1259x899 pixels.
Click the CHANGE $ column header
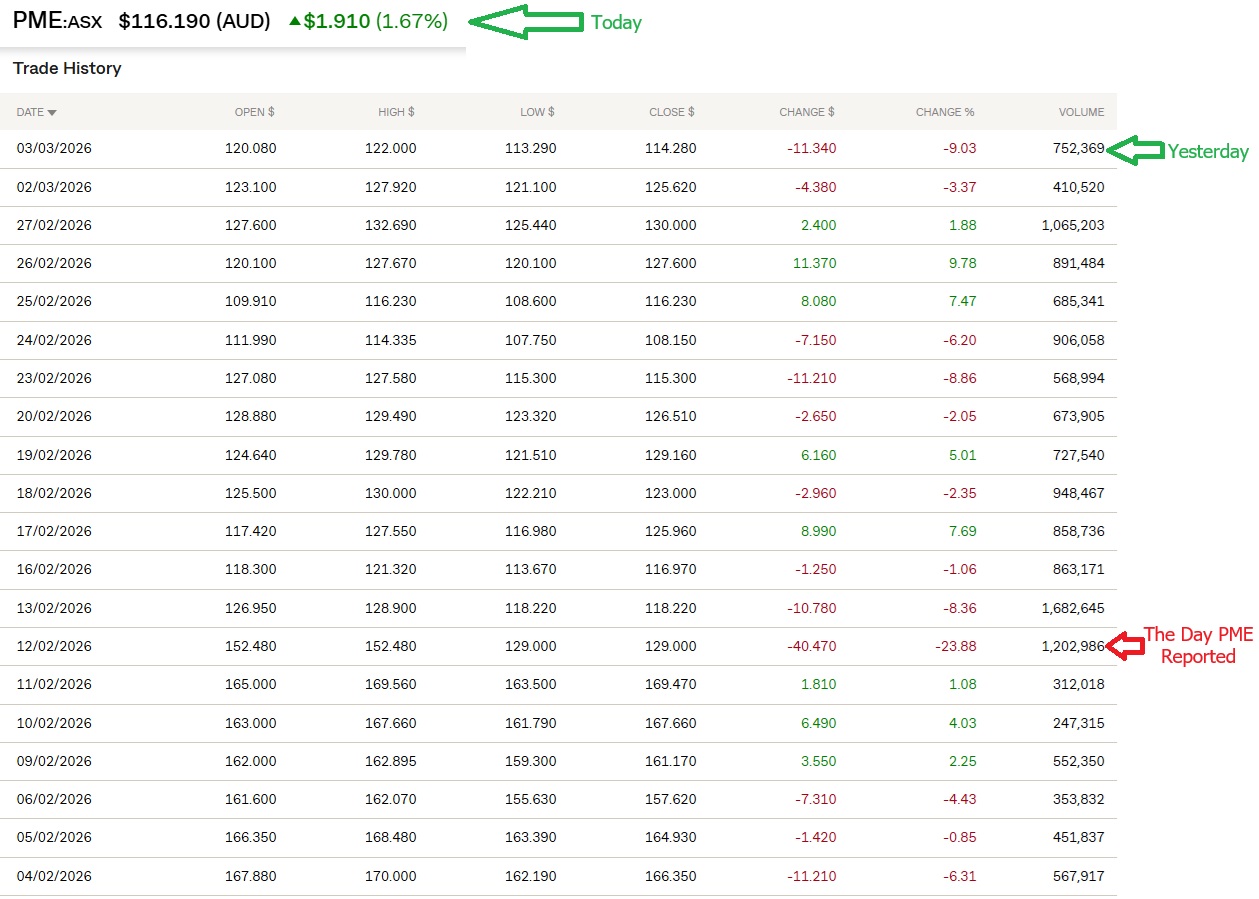806,112
